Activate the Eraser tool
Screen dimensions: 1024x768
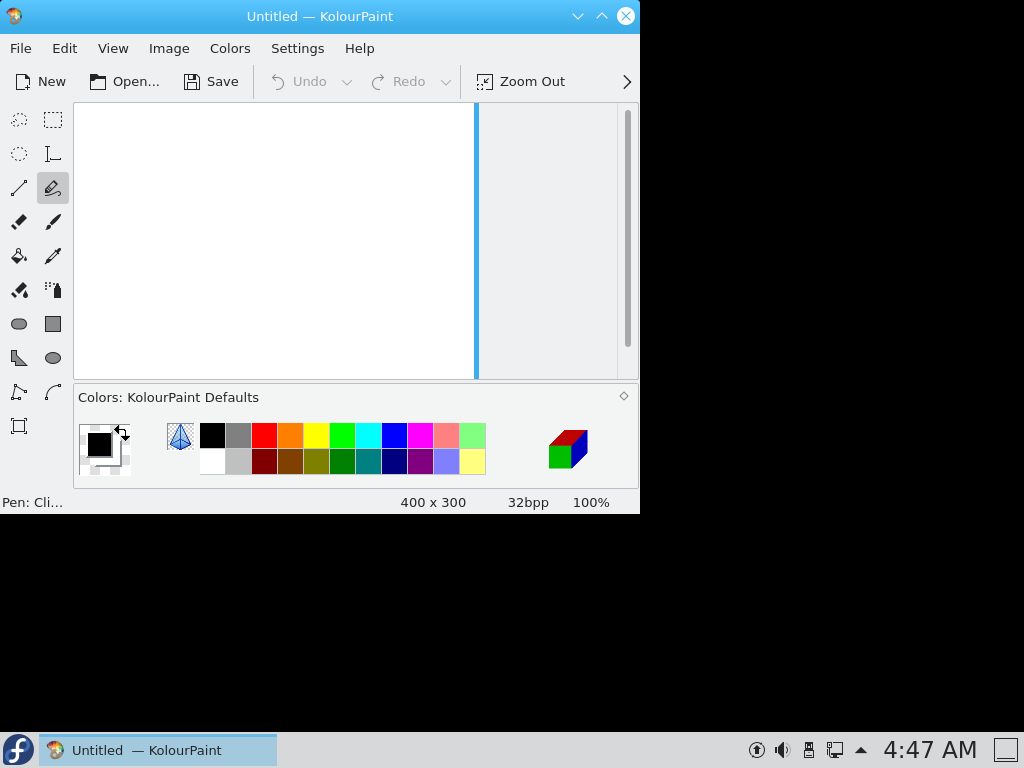click(x=19, y=222)
